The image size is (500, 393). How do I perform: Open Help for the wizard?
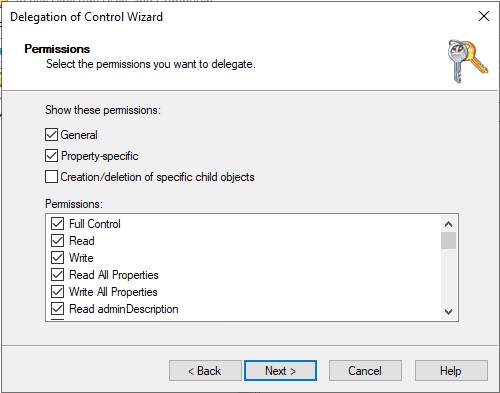[451, 370]
